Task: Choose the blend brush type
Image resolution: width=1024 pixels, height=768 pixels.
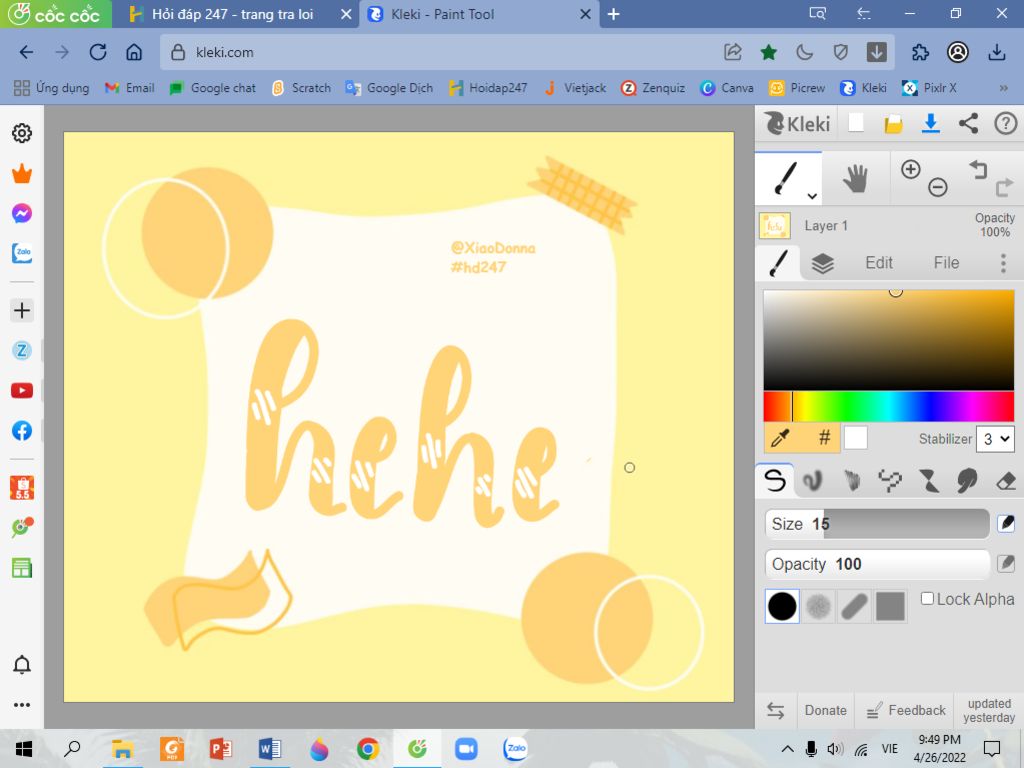Action: pyautogui.click(x=813, y=481)
